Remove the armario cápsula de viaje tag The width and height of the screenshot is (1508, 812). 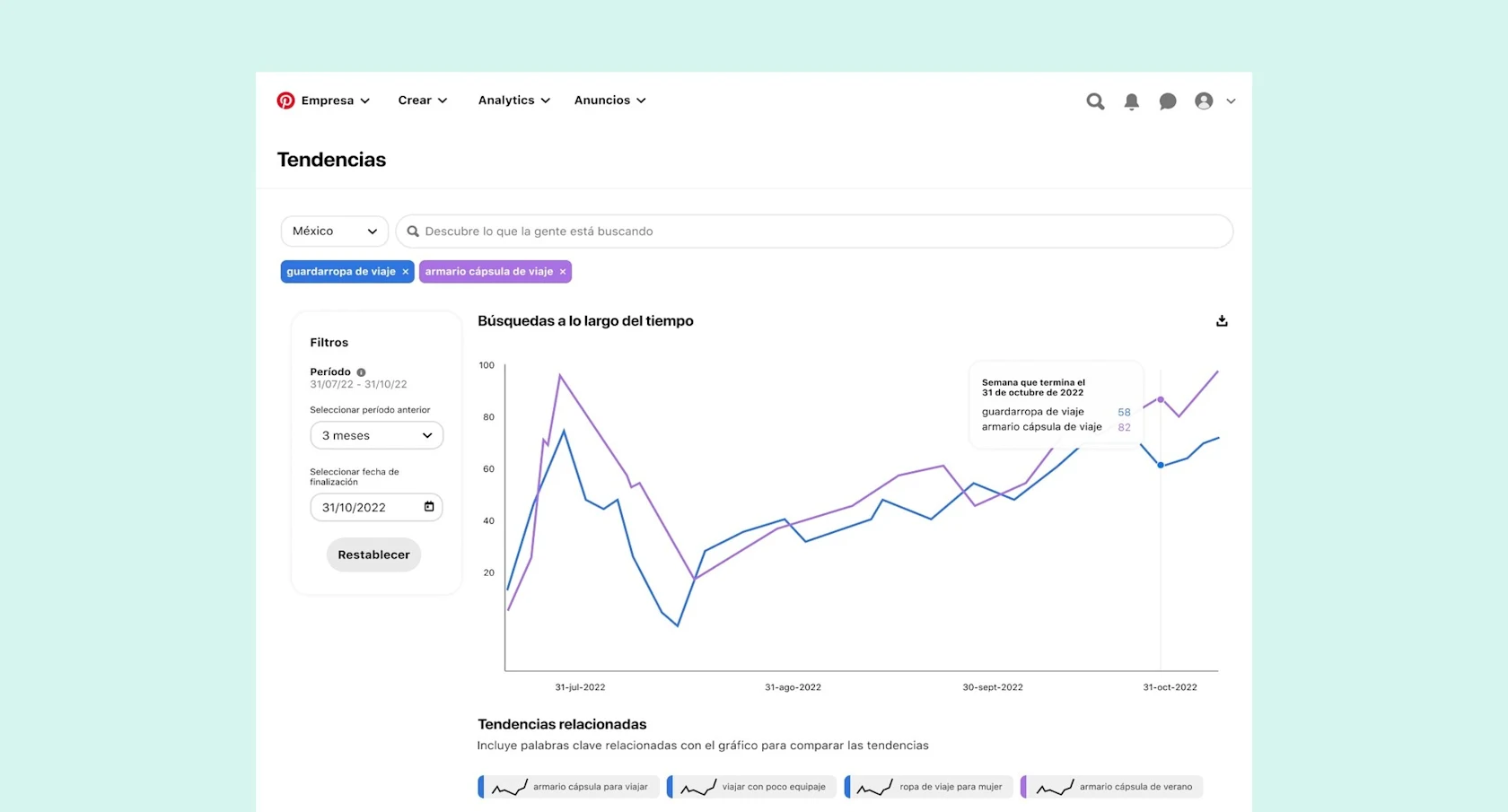[x=563, y=271]
